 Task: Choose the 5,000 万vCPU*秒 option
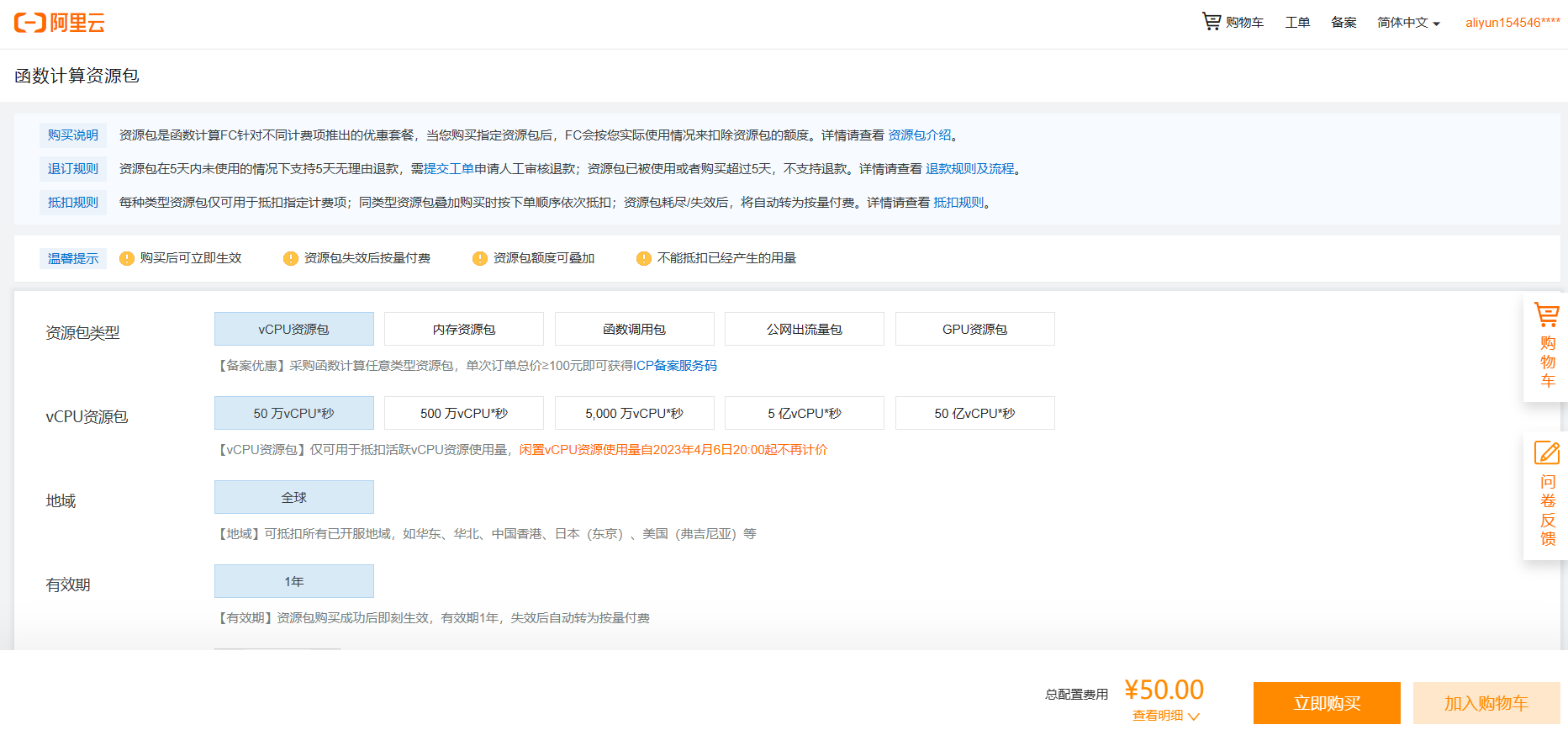click(x=635, y=413)
